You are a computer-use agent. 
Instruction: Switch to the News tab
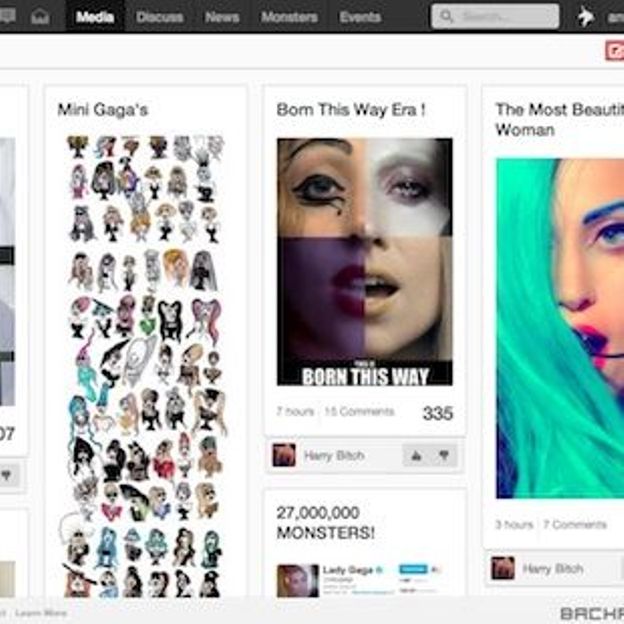[x=222, y=17]
